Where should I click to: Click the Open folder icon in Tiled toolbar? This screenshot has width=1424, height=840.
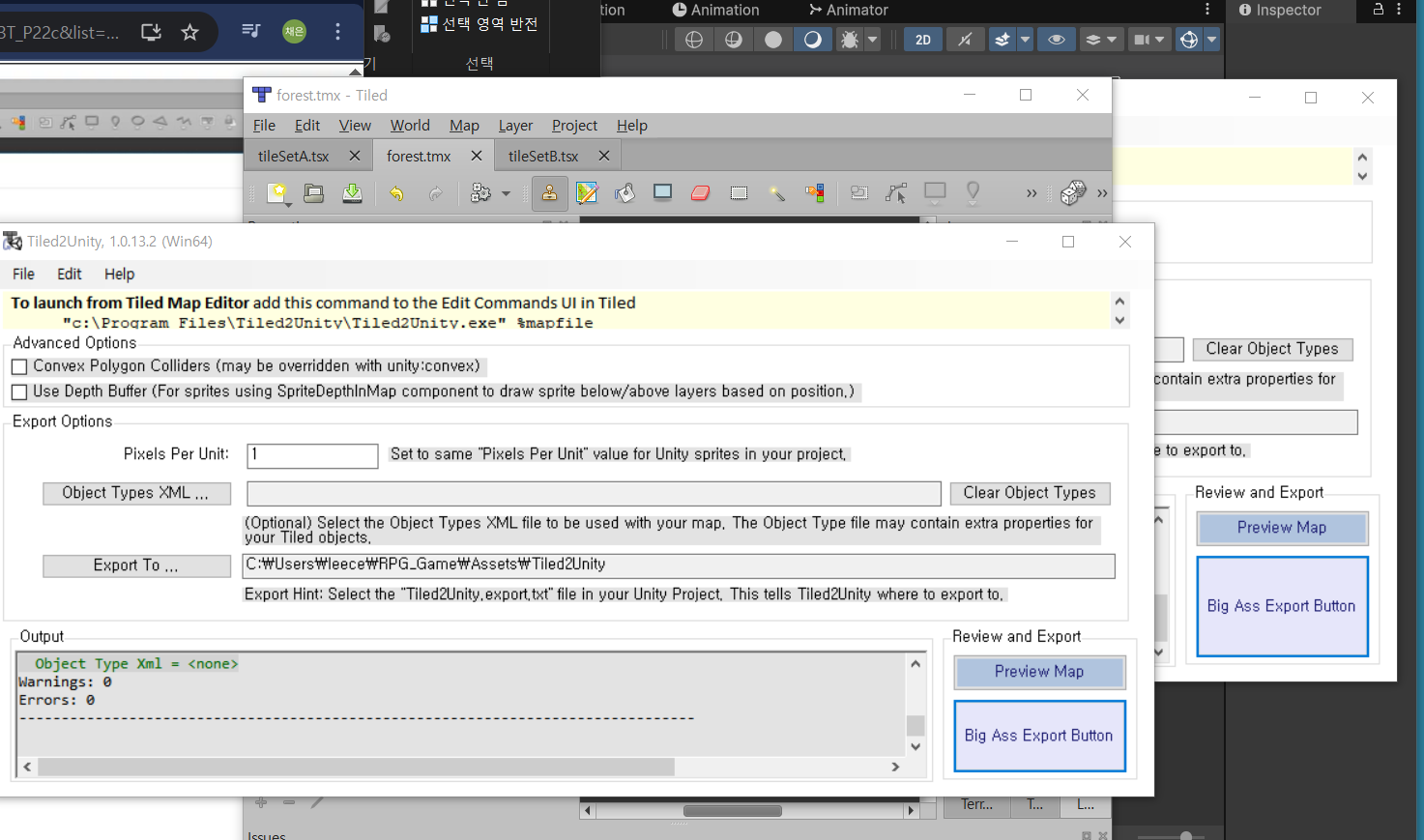point(313,193)
